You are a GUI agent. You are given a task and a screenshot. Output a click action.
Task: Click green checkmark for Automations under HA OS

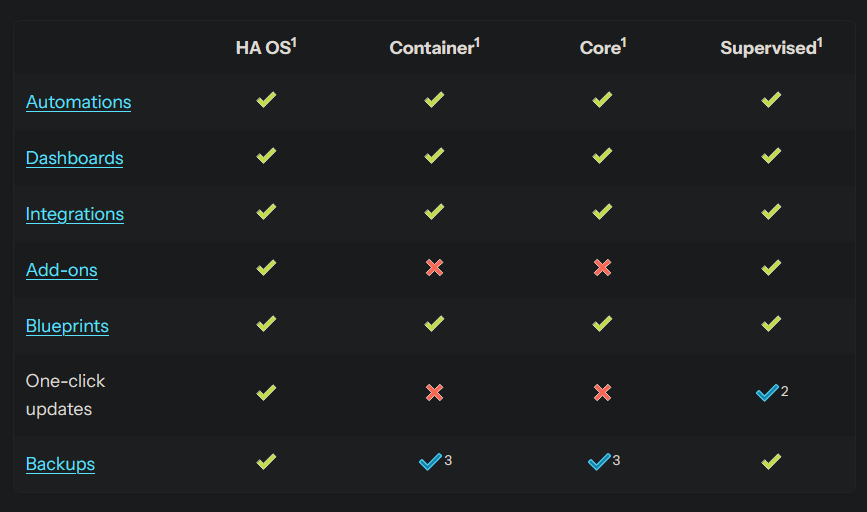(266, 100)
